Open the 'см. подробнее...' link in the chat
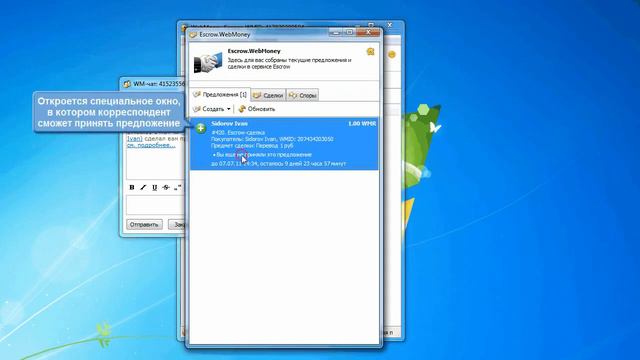The height and width of the screenshot is (360, 640). tap(151, 145)
